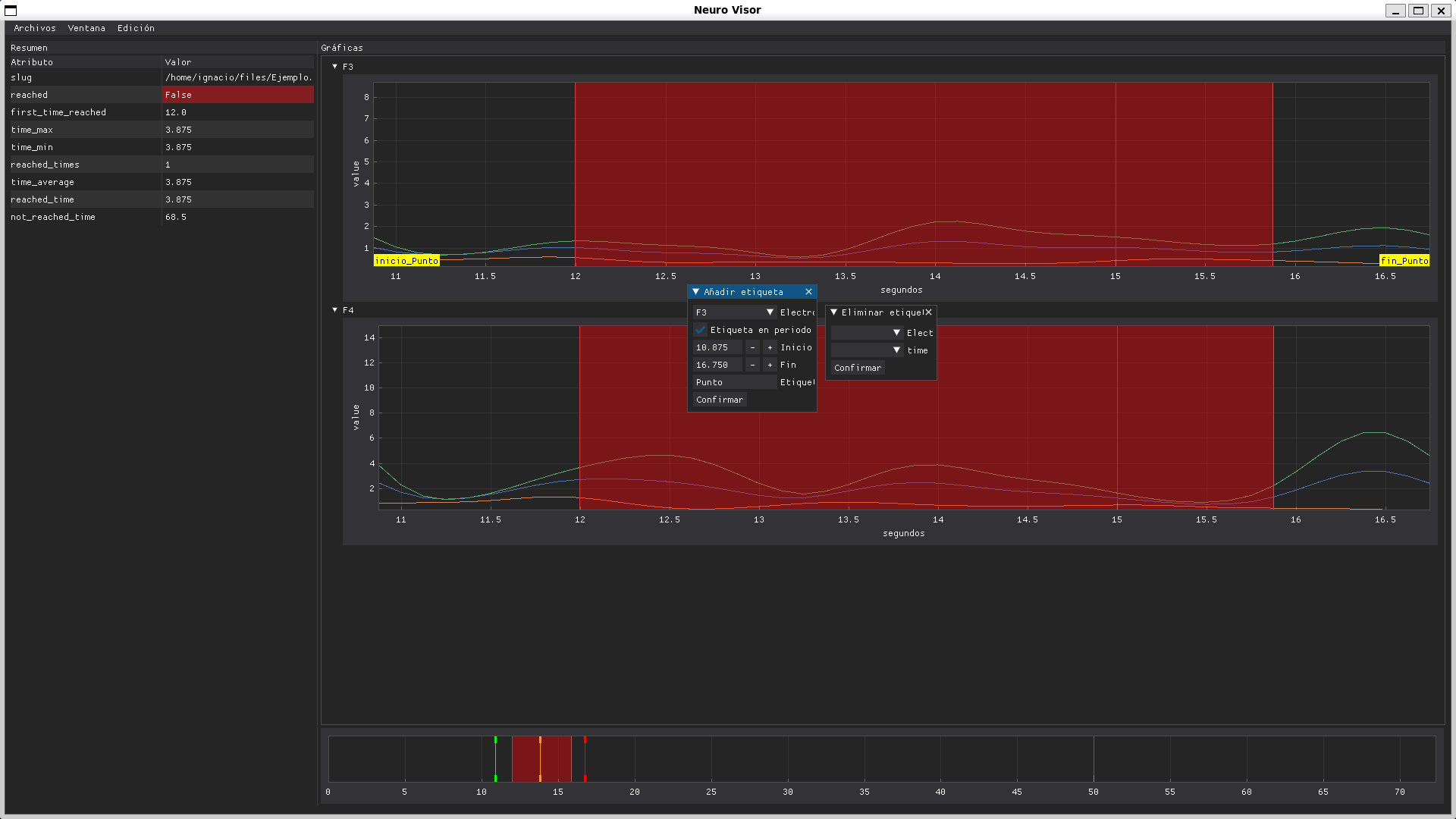Confirm label removal in Eliminar etiqueta

(x=858, y=368)
